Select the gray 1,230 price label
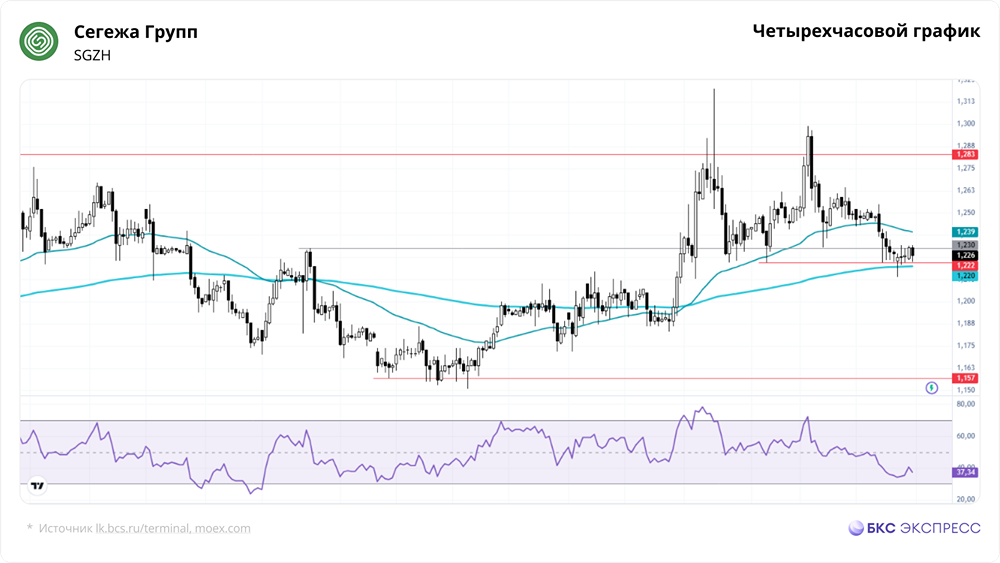 coord(965,245)
